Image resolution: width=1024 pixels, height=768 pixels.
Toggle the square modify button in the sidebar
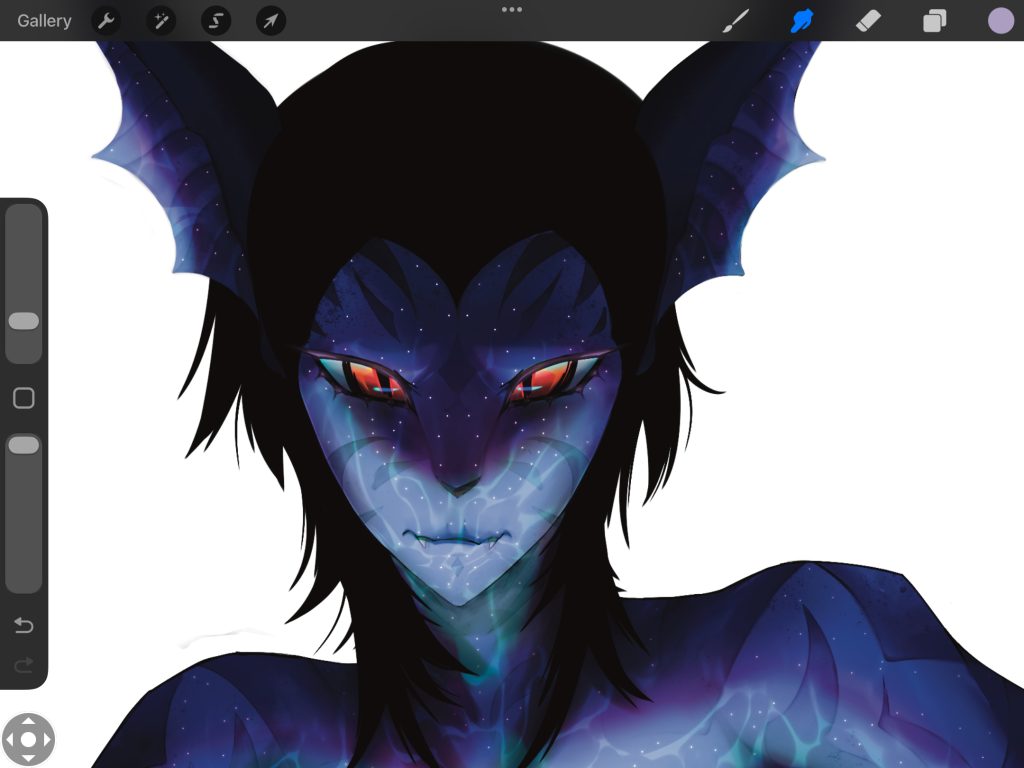(x=23, y=399)
